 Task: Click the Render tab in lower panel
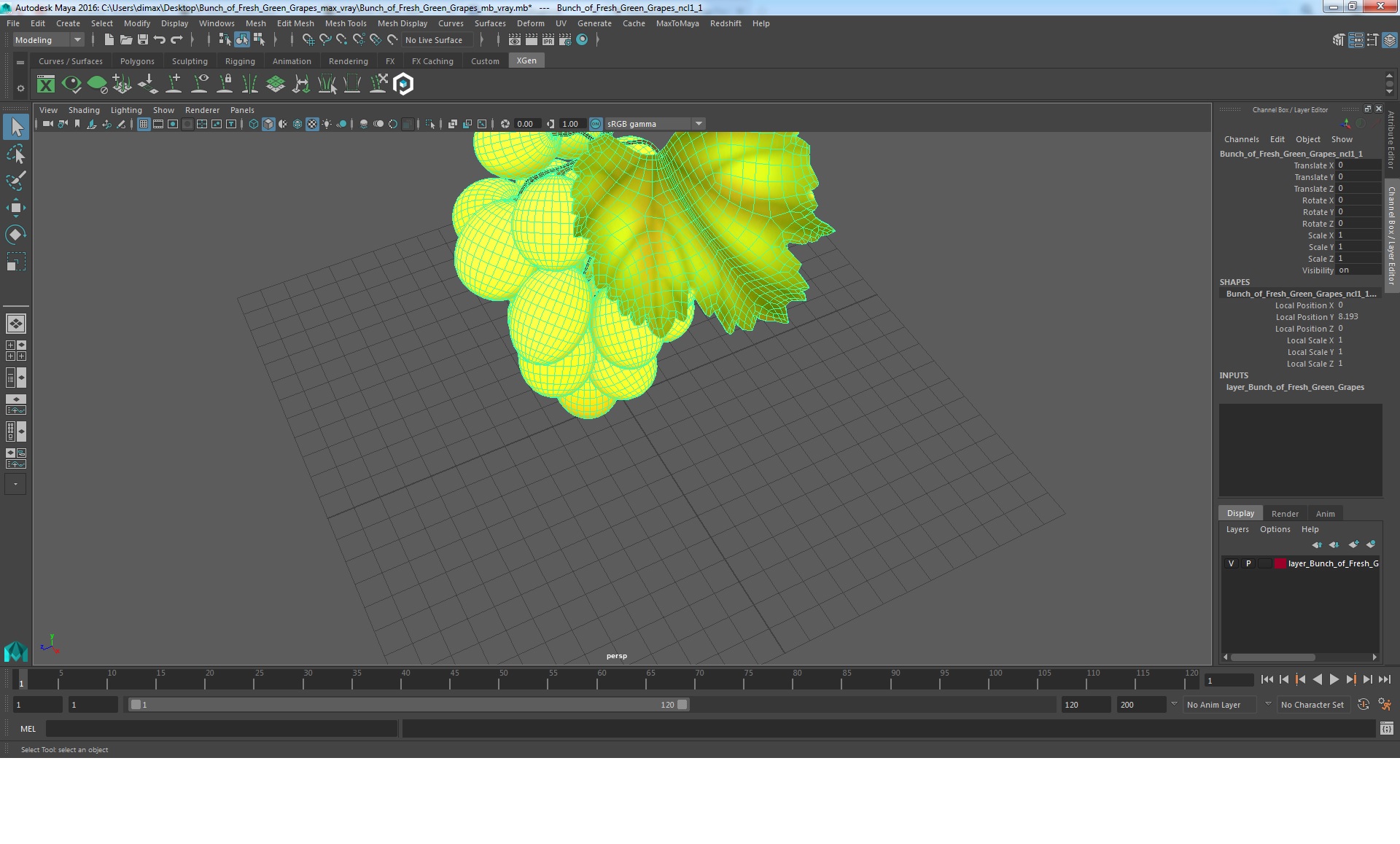coord(1285,513)
